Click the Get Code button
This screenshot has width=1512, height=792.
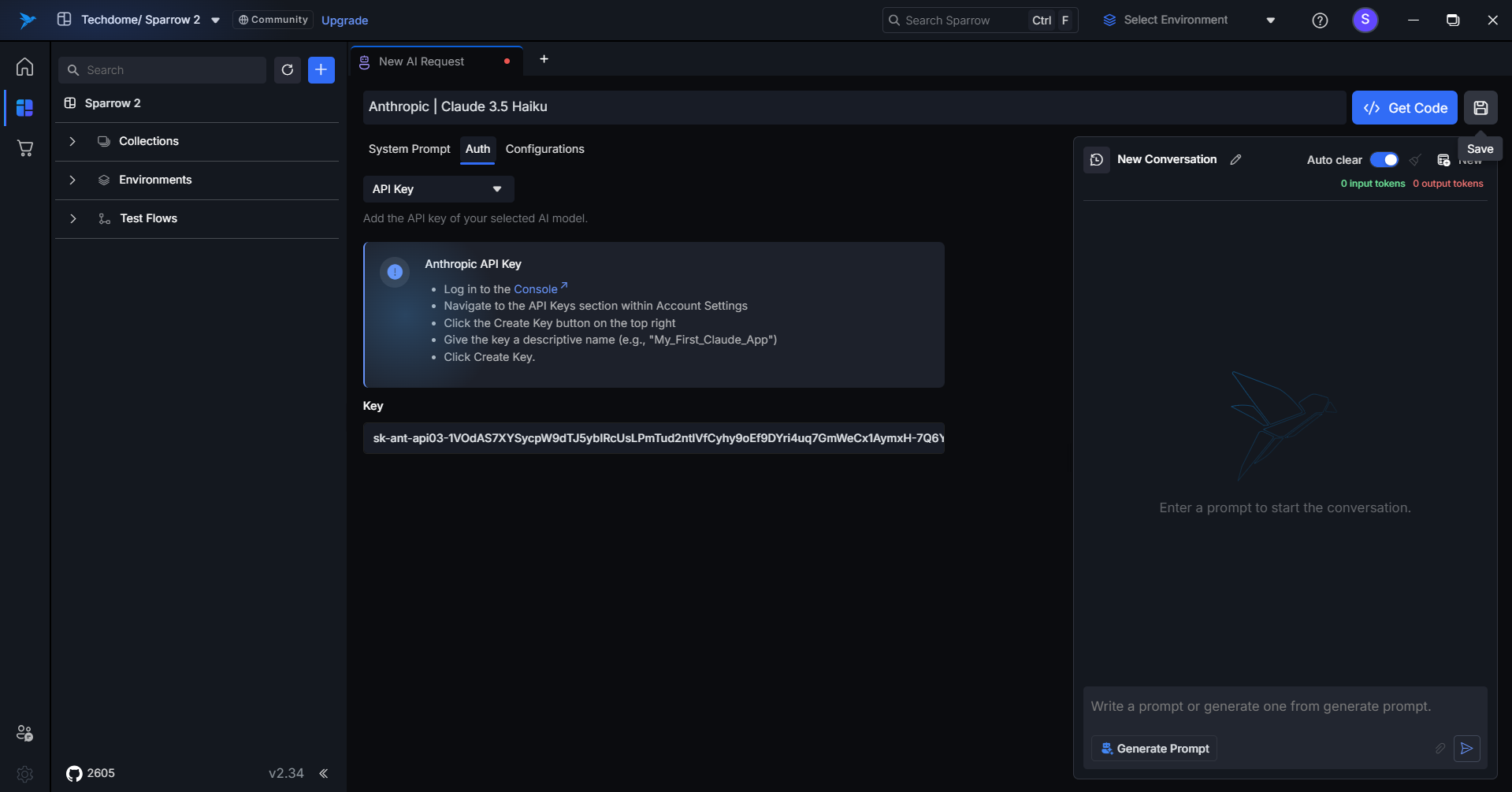tap(1404, 108)
